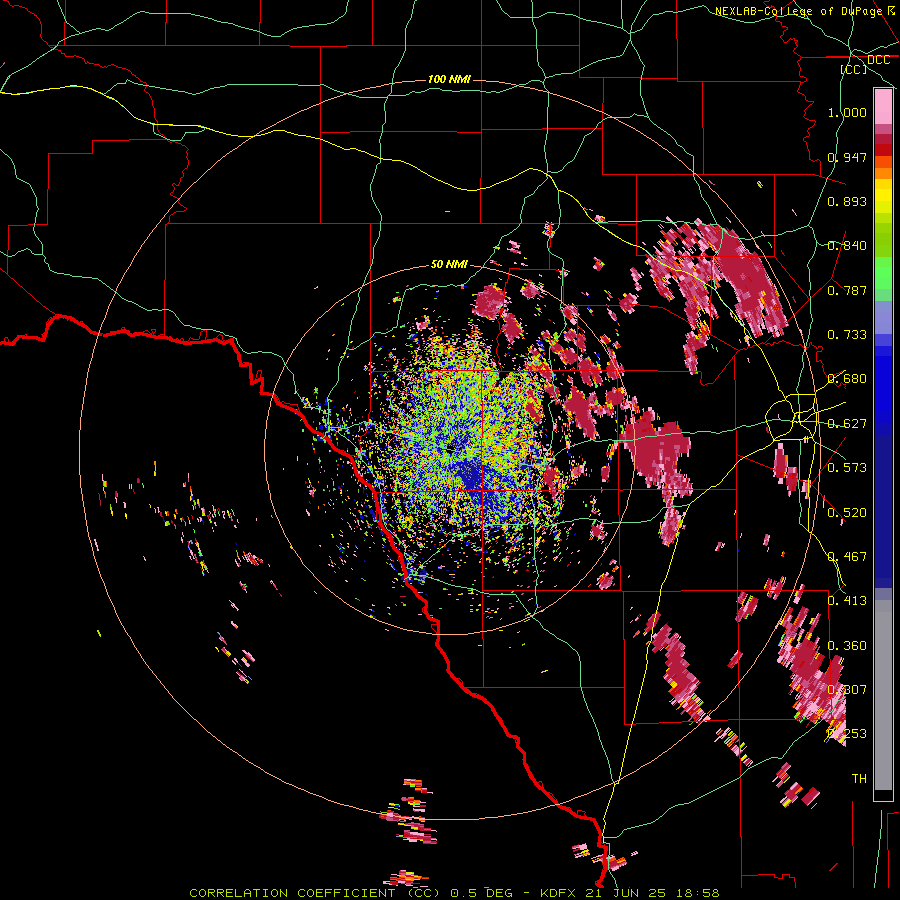Click the dark navy segment of the color bar
900x900 pixels.
[883, 505]
